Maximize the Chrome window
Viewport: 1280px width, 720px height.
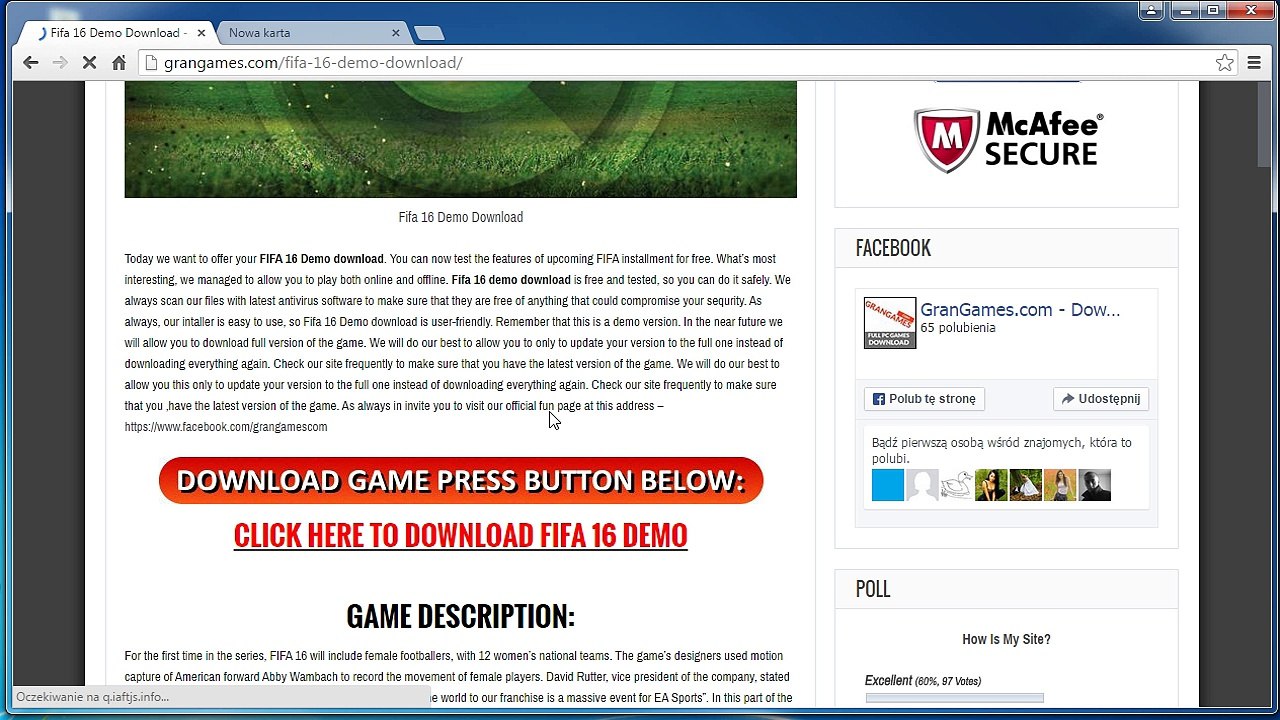(x=1212, y=10)
